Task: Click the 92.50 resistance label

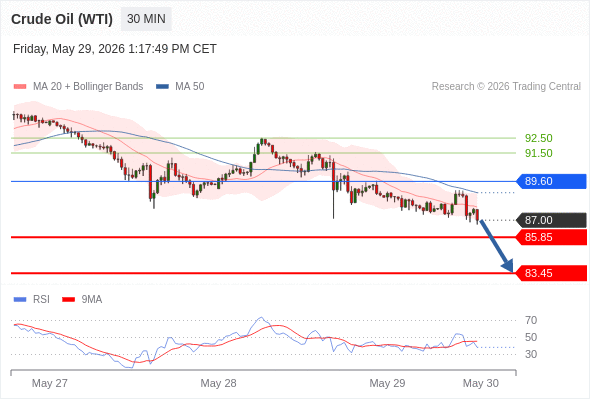Action: [538, 138]
